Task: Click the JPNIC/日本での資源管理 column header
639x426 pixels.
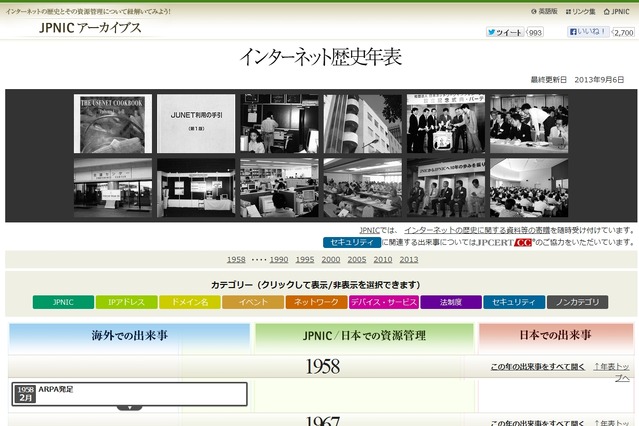Action: click(x=364, y=338)
